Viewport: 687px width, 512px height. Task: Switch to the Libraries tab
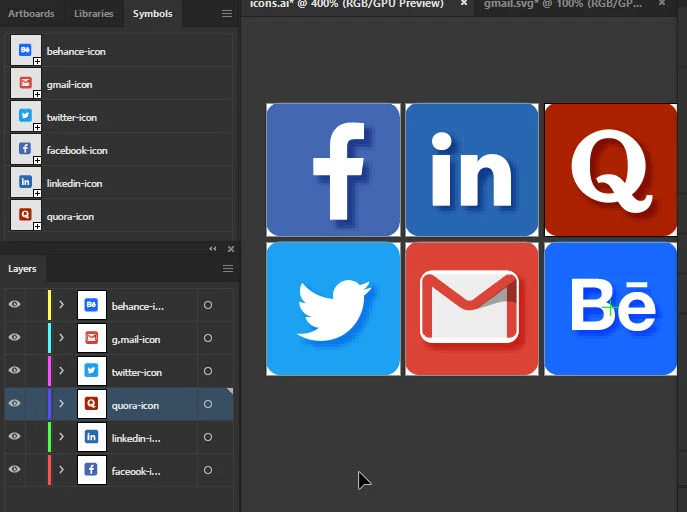(x=93, y=14)
